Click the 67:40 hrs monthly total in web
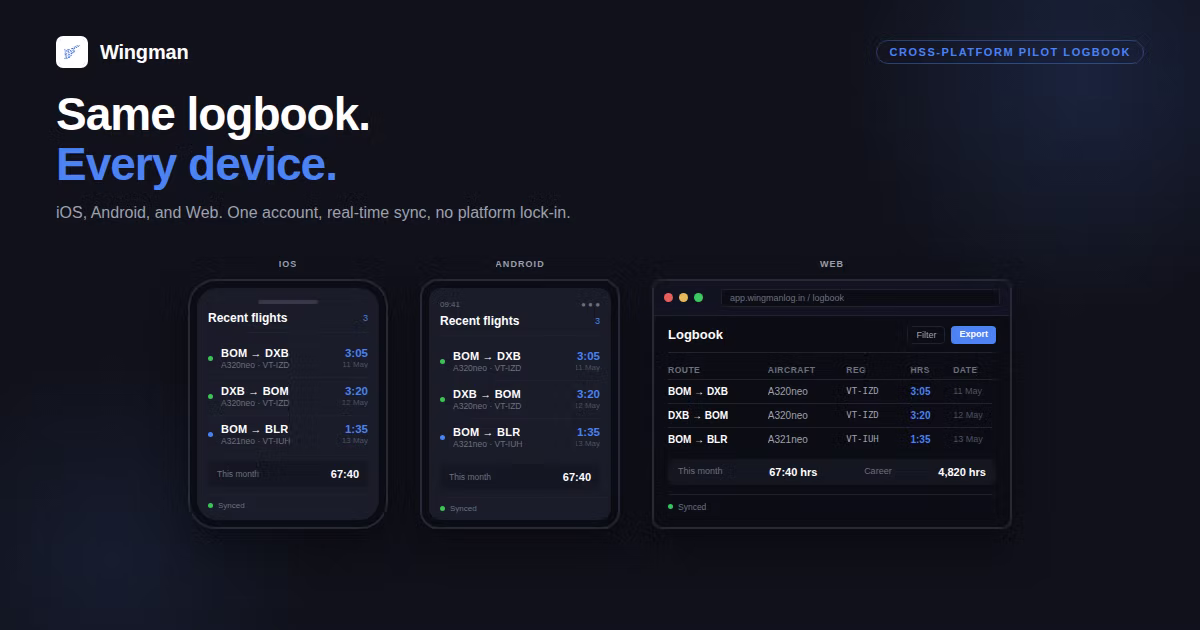 pos(793,472)
